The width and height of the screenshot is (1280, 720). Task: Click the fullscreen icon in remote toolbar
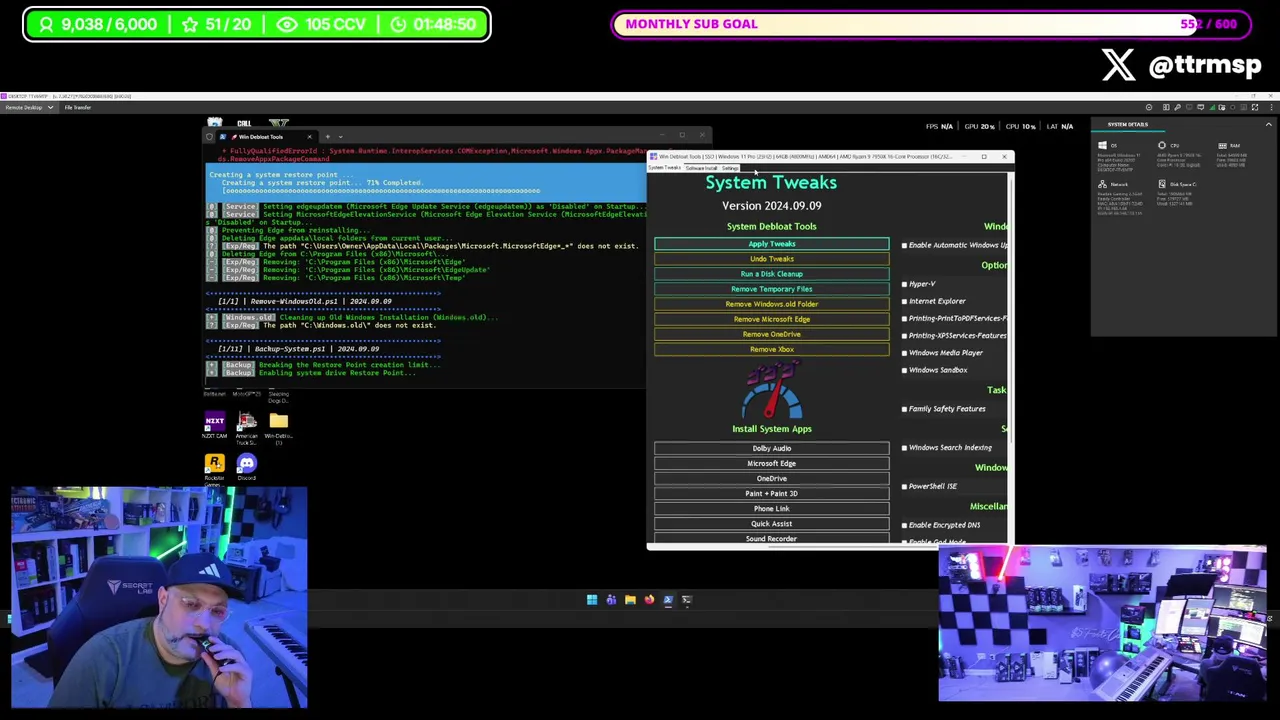[x=1254, y=107]
